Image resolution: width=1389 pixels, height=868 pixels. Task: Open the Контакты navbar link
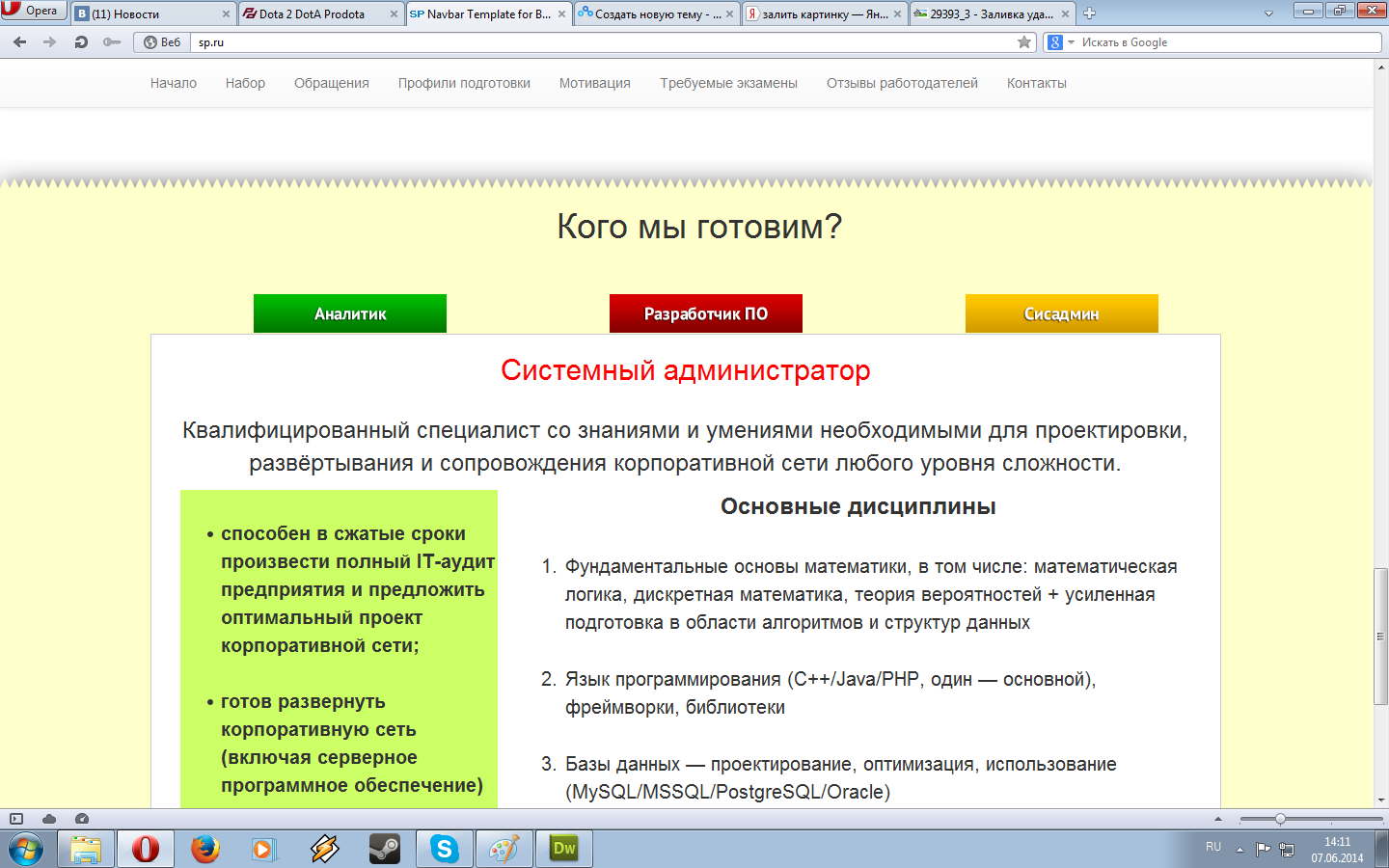point(1037,83)
